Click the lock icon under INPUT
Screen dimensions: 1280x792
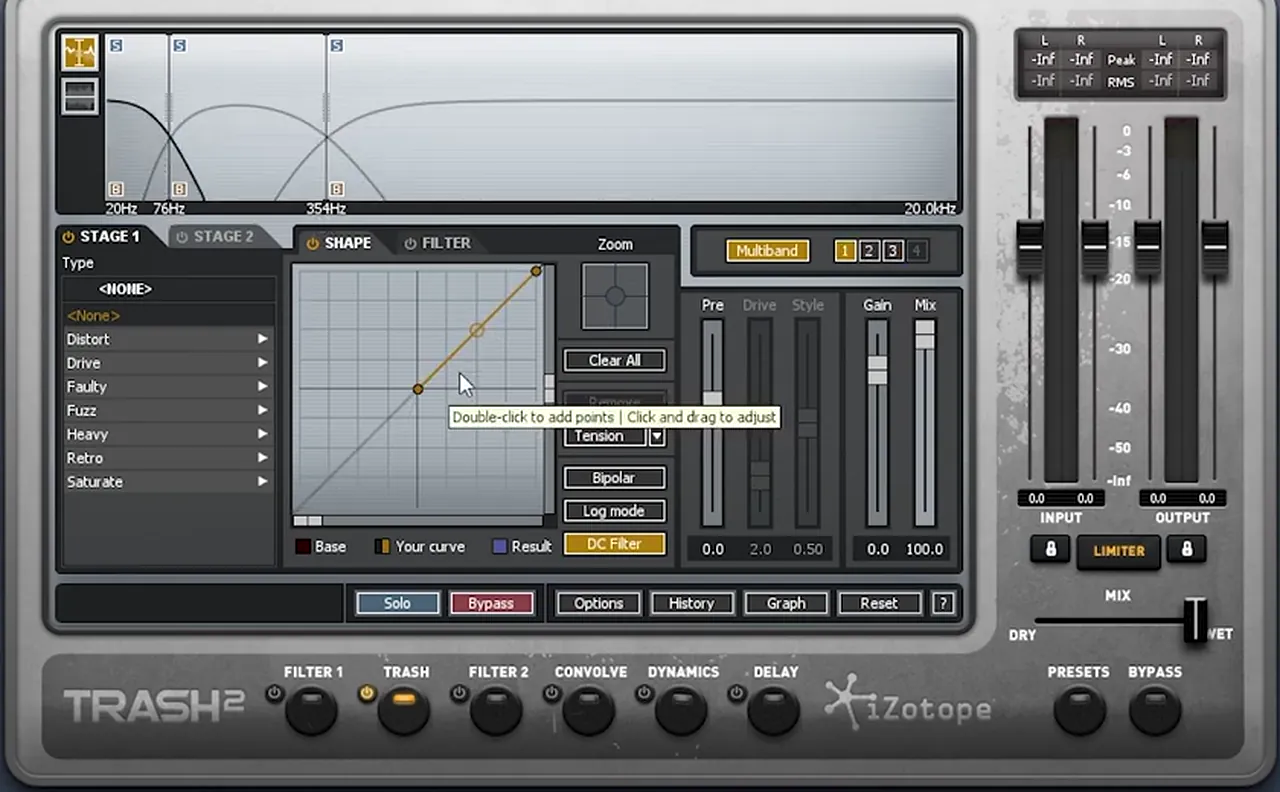pyautogui.click(x=1050, y=549)
